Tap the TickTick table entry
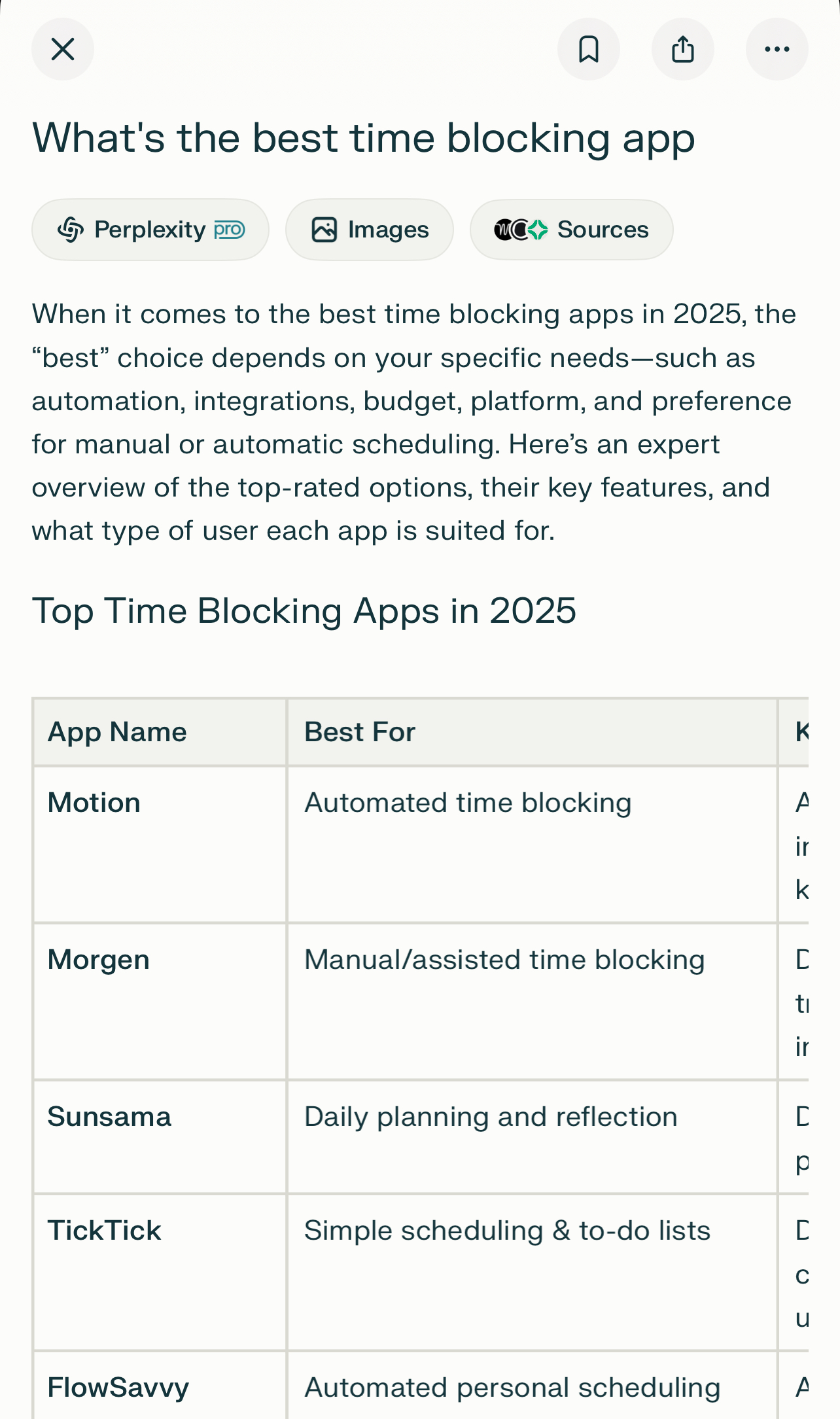Viewport: 840px width, 1419px height. [x=104, y=1231]
